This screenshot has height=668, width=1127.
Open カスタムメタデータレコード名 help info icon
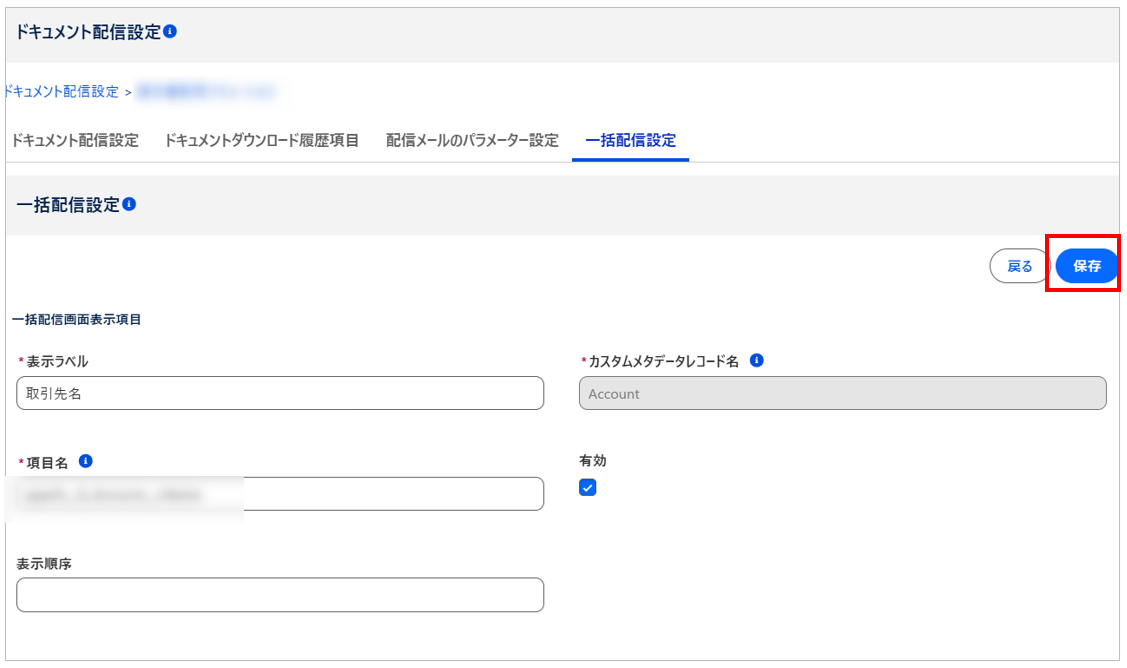pyautogui.click(x=756, y=361)
